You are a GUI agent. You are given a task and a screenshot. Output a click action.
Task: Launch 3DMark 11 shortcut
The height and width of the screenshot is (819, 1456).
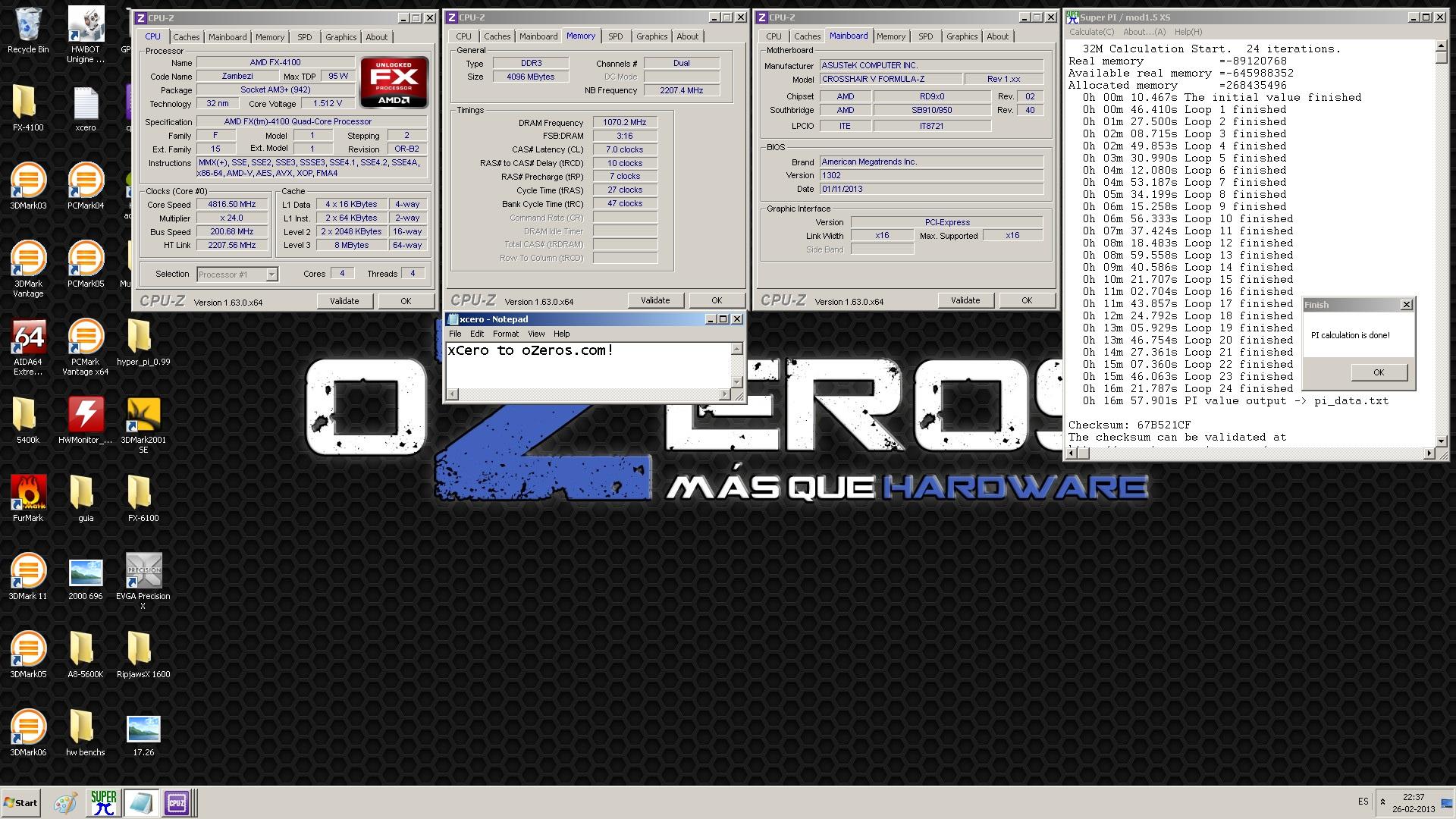[28, 577]
